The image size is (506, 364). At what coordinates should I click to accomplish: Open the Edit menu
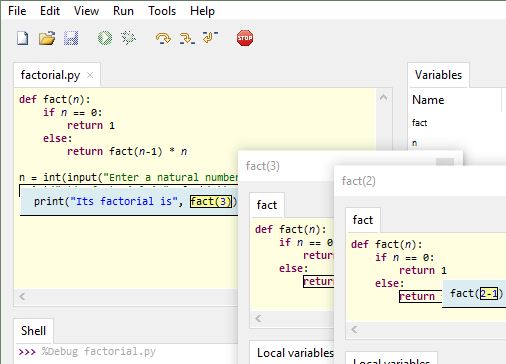[x=50, y=11]
